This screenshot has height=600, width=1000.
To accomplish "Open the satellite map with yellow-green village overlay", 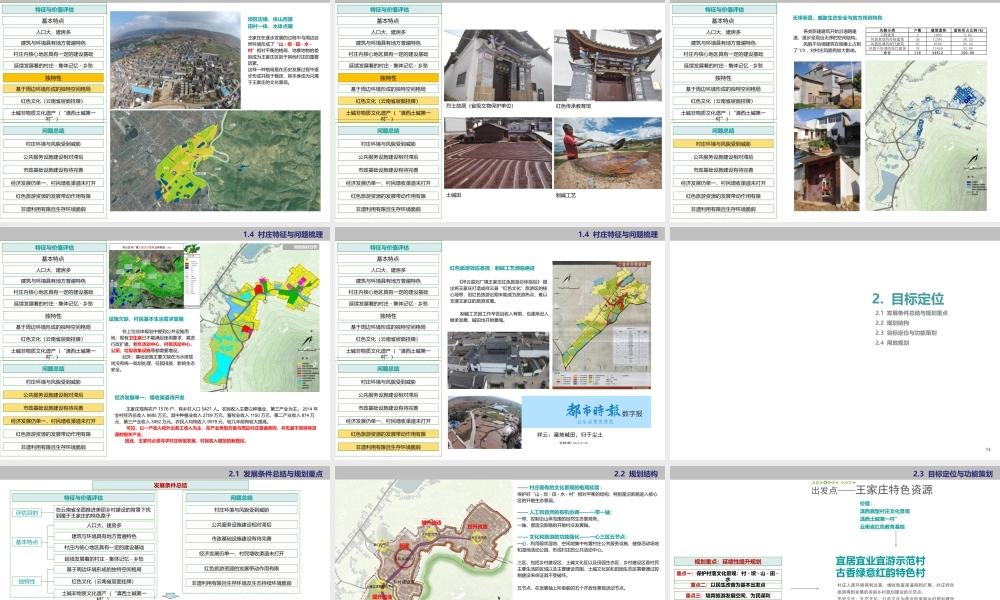I will click(216, 161).
